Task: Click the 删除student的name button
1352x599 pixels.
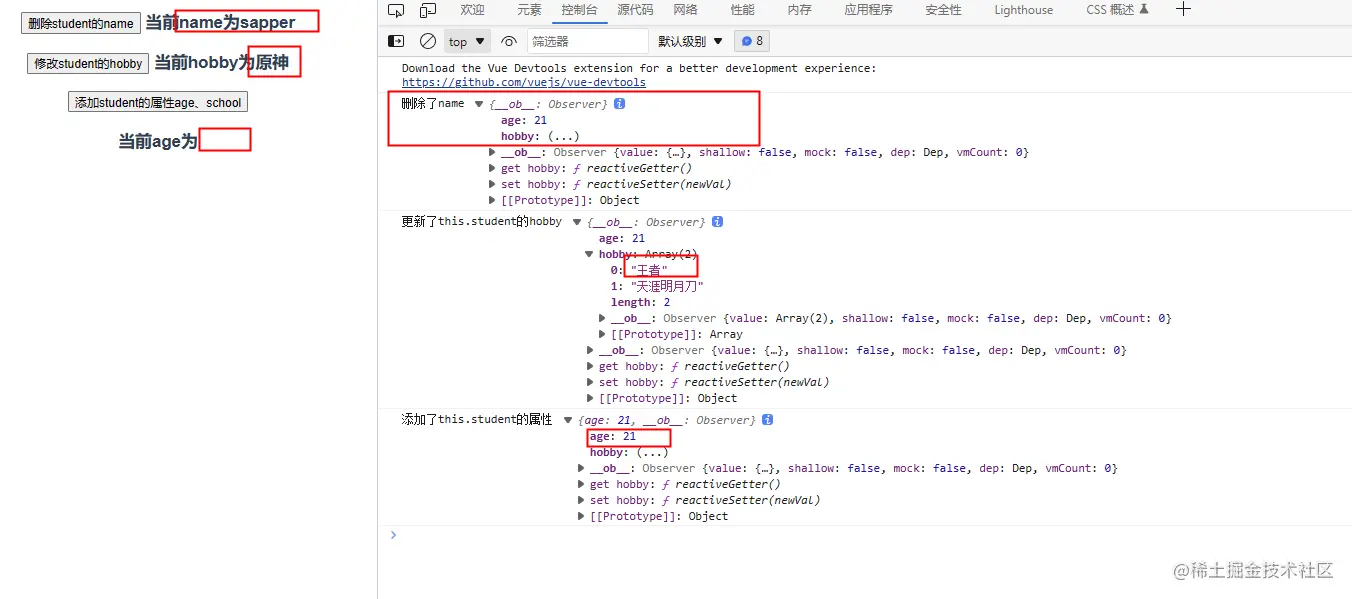Action: coord(81,23)
